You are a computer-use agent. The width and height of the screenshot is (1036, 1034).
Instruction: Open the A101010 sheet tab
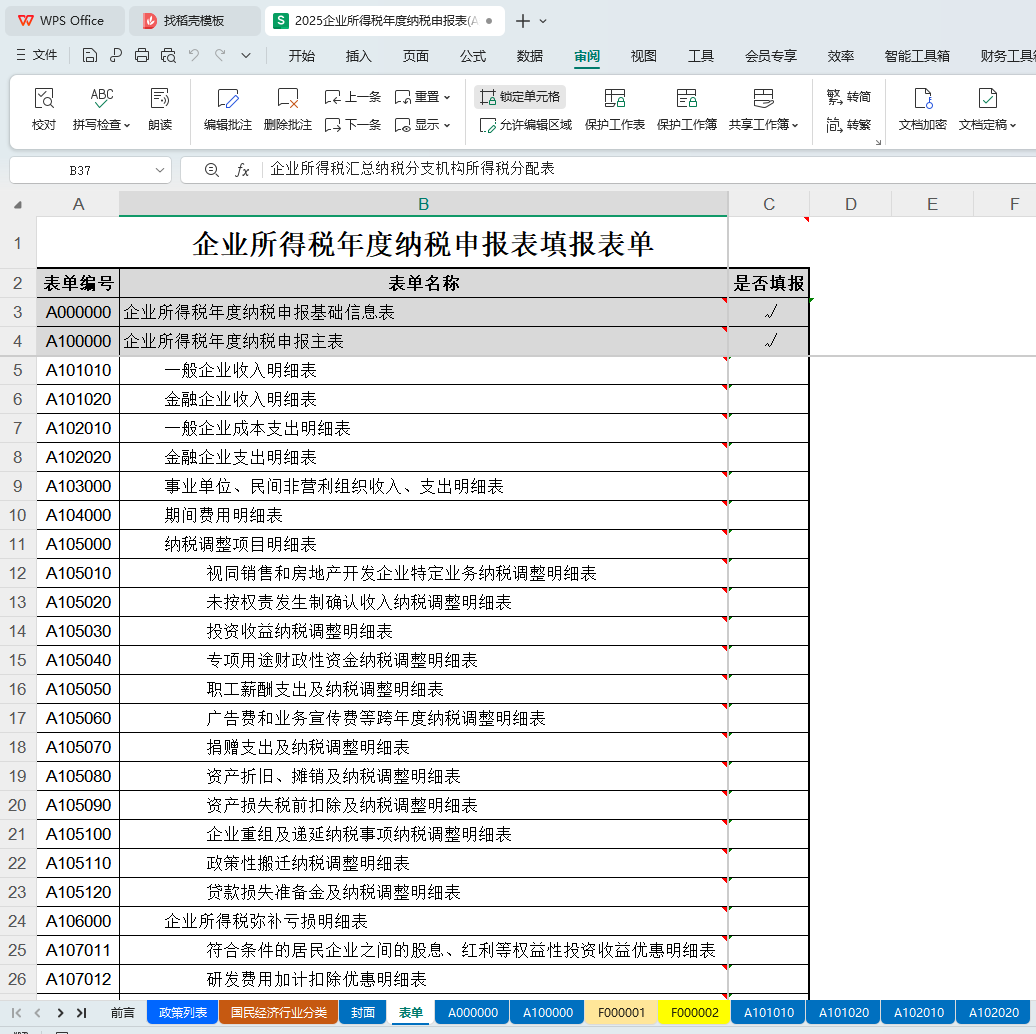coord(768,1012)
